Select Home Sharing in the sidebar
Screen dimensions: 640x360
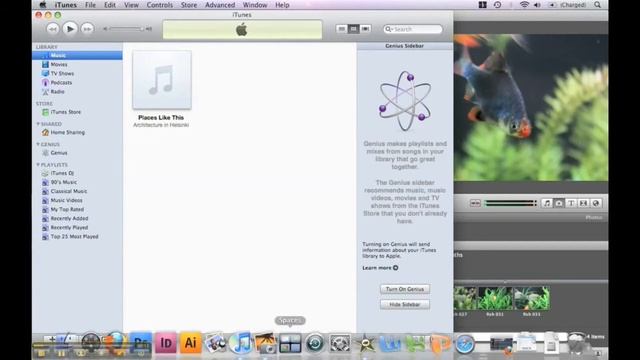[x=68, y=132]
